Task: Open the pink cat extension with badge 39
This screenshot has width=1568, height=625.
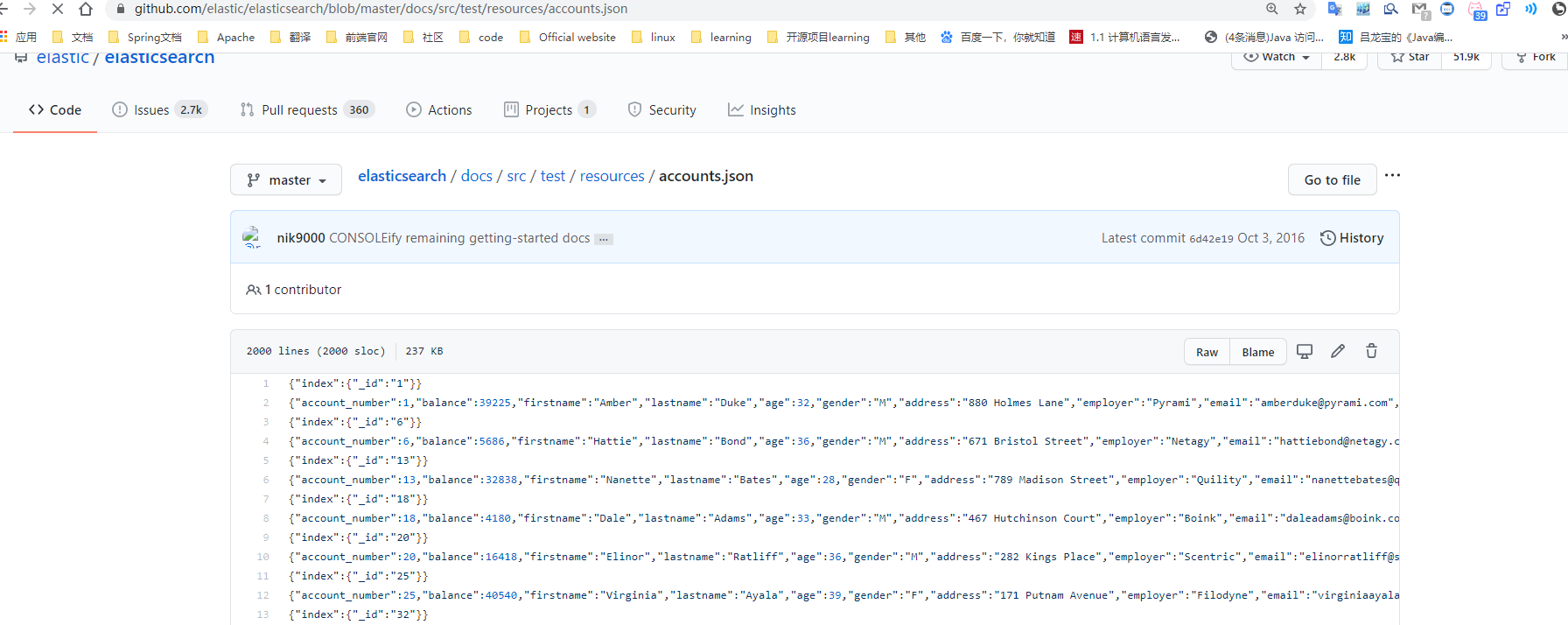Action: 1477,11
